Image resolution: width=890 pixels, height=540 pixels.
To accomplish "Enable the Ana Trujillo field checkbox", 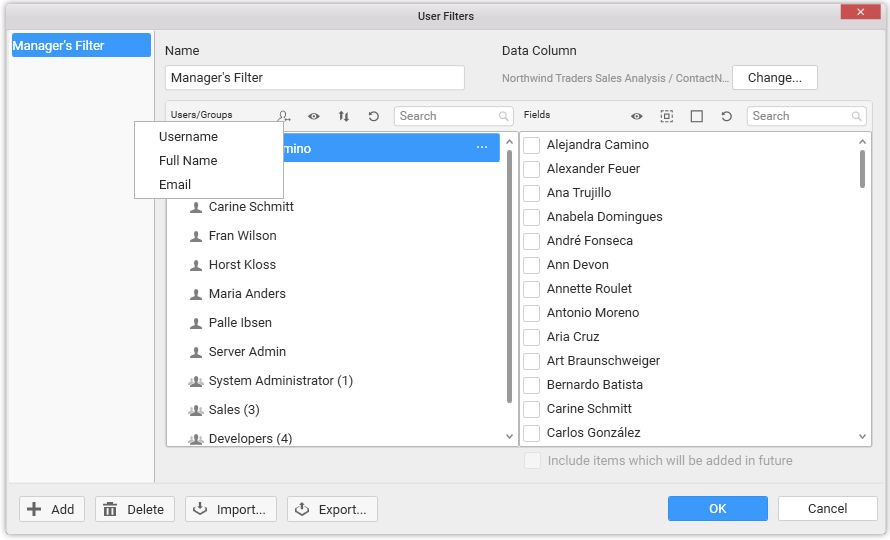I will coord(532,193).
